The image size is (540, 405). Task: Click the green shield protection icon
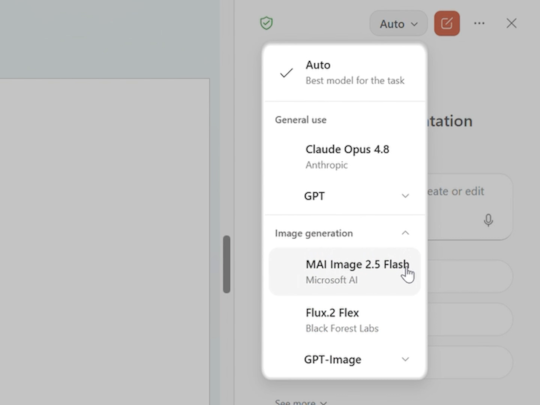pos(266,23)
